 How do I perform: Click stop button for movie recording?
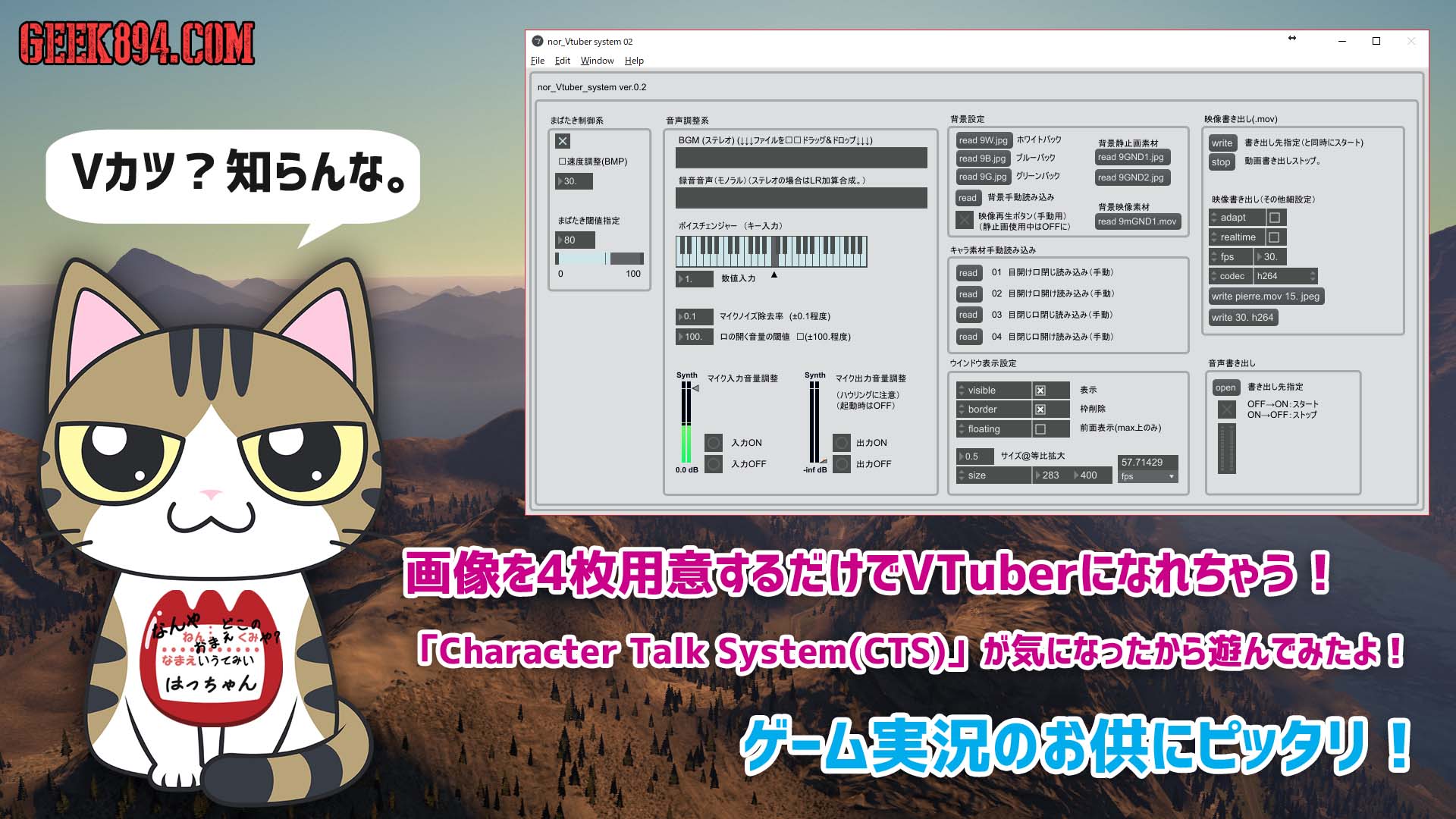pyautogui.click(x=1220, y=163)
